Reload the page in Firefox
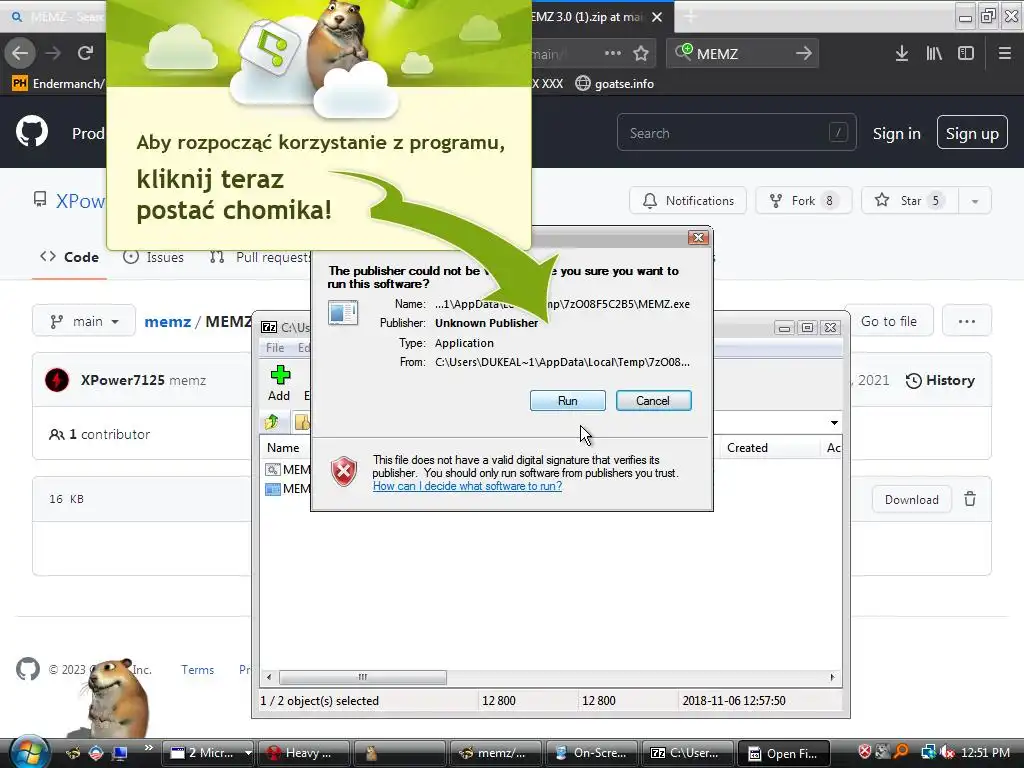This screenshot has height=768, width=1024. pos(85,53)
